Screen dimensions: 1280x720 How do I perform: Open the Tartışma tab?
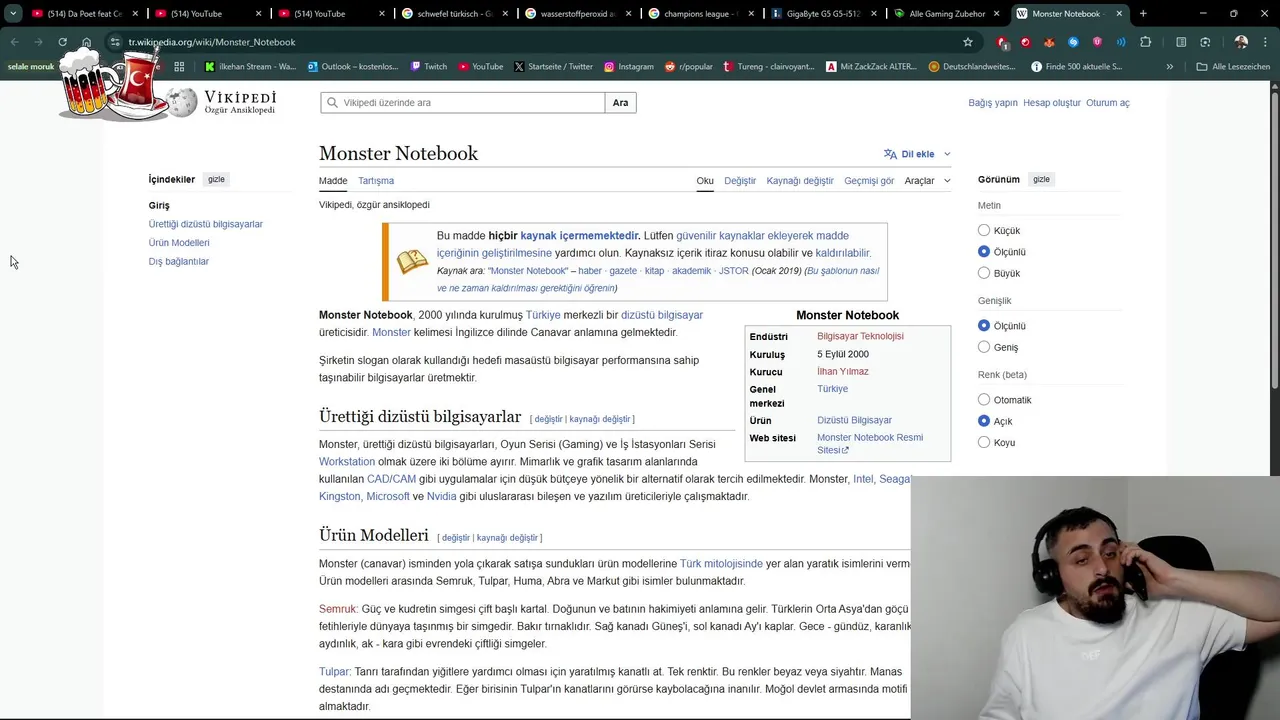(376, 181)
